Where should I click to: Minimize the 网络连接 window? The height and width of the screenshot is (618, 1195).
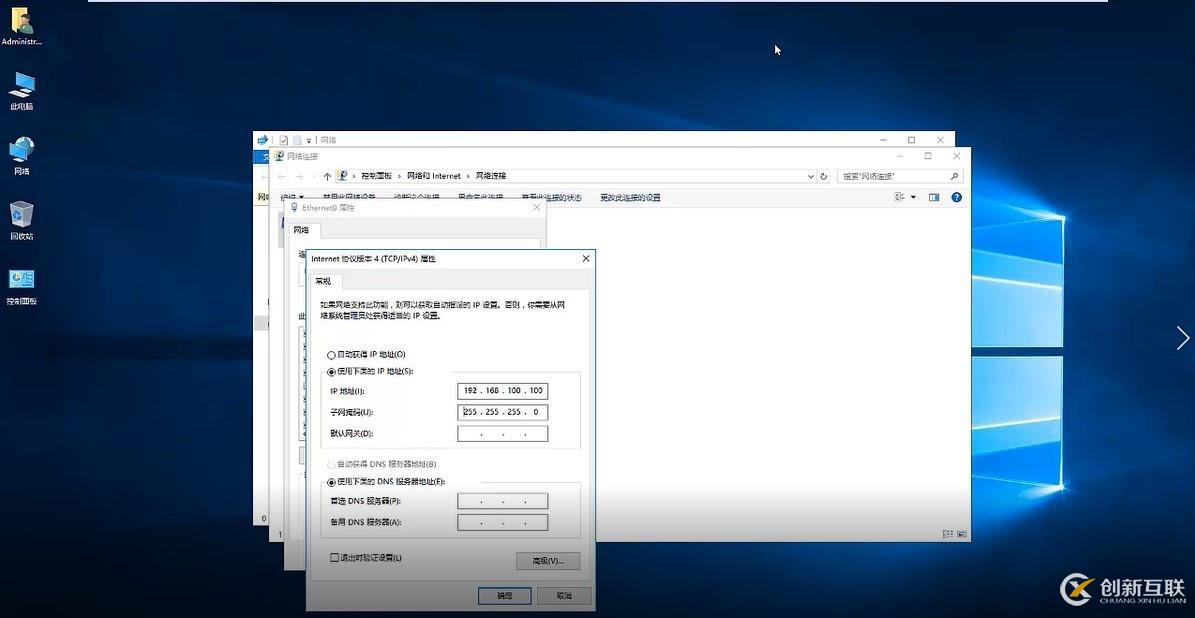point(899,156)
